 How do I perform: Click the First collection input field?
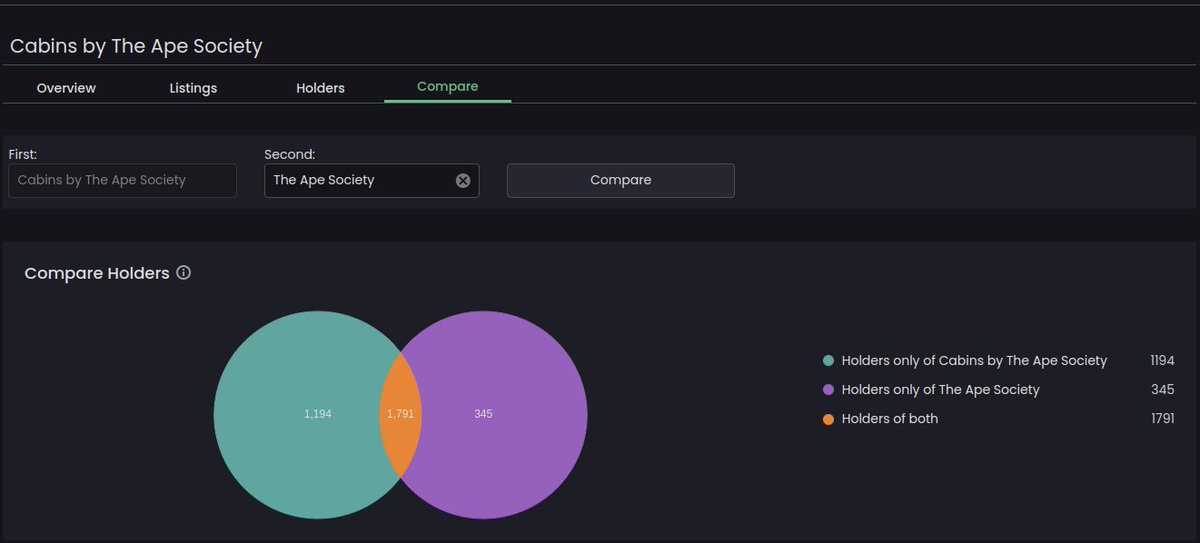click(x=122, y=180)
